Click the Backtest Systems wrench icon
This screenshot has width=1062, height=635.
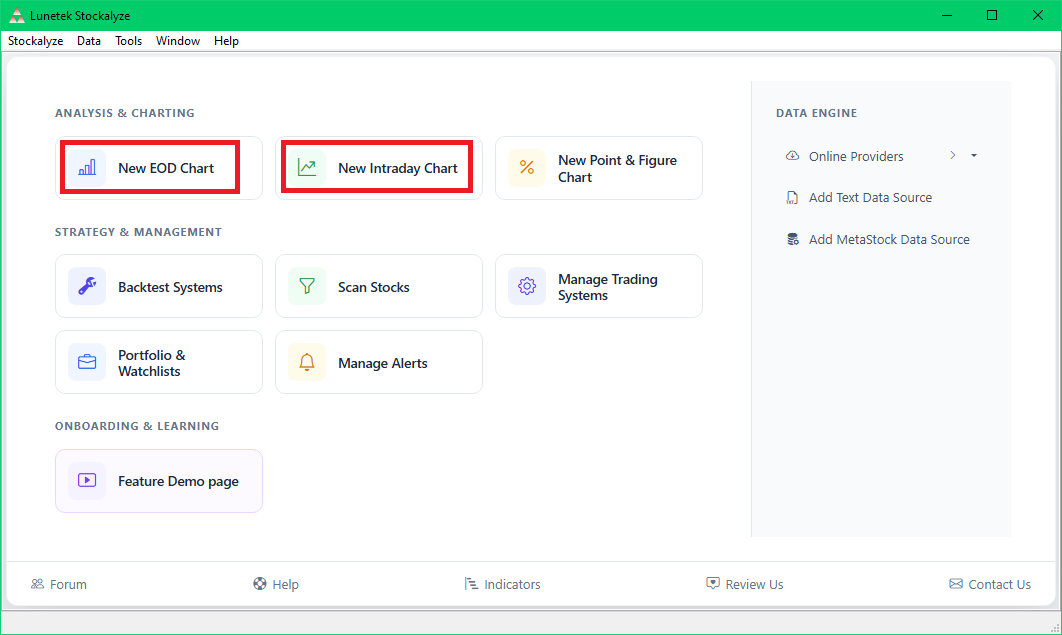[x=87, y=286]
